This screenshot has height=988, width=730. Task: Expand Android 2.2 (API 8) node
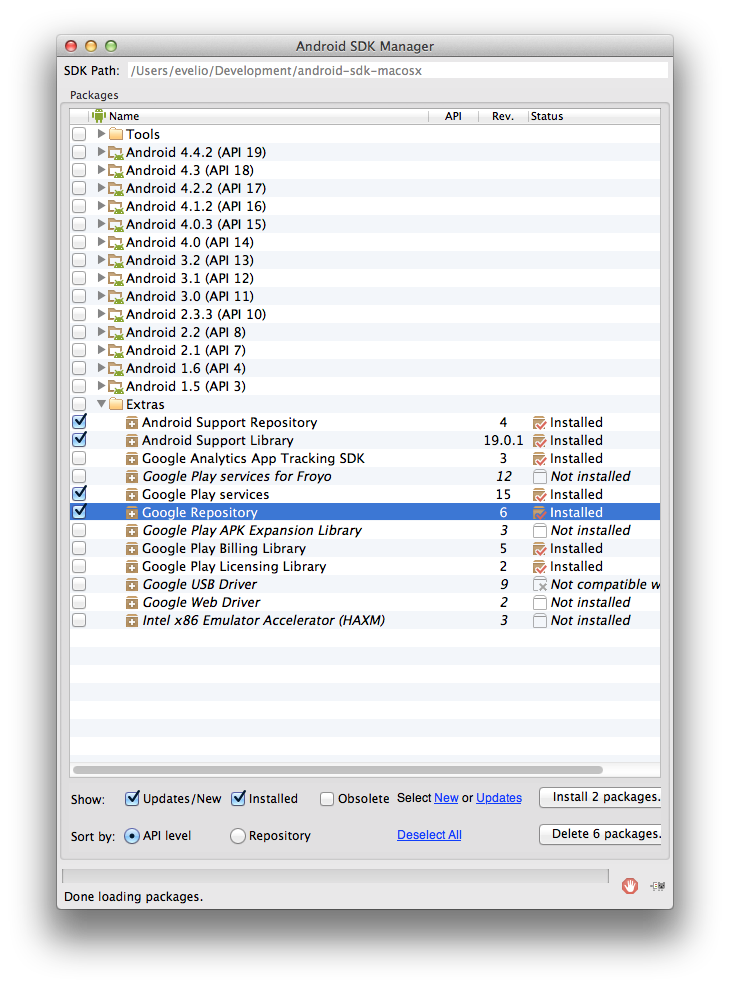[101, 332]
